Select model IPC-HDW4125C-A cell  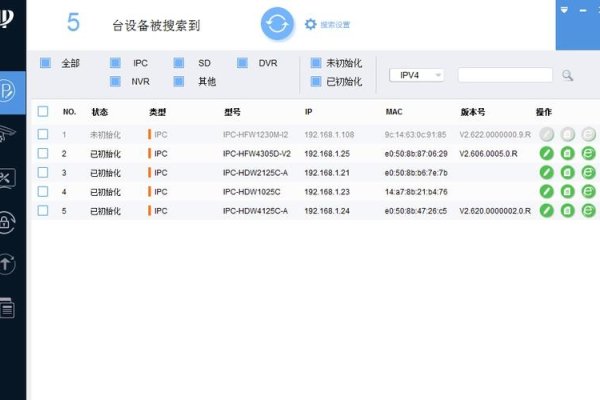click(255, 211)
